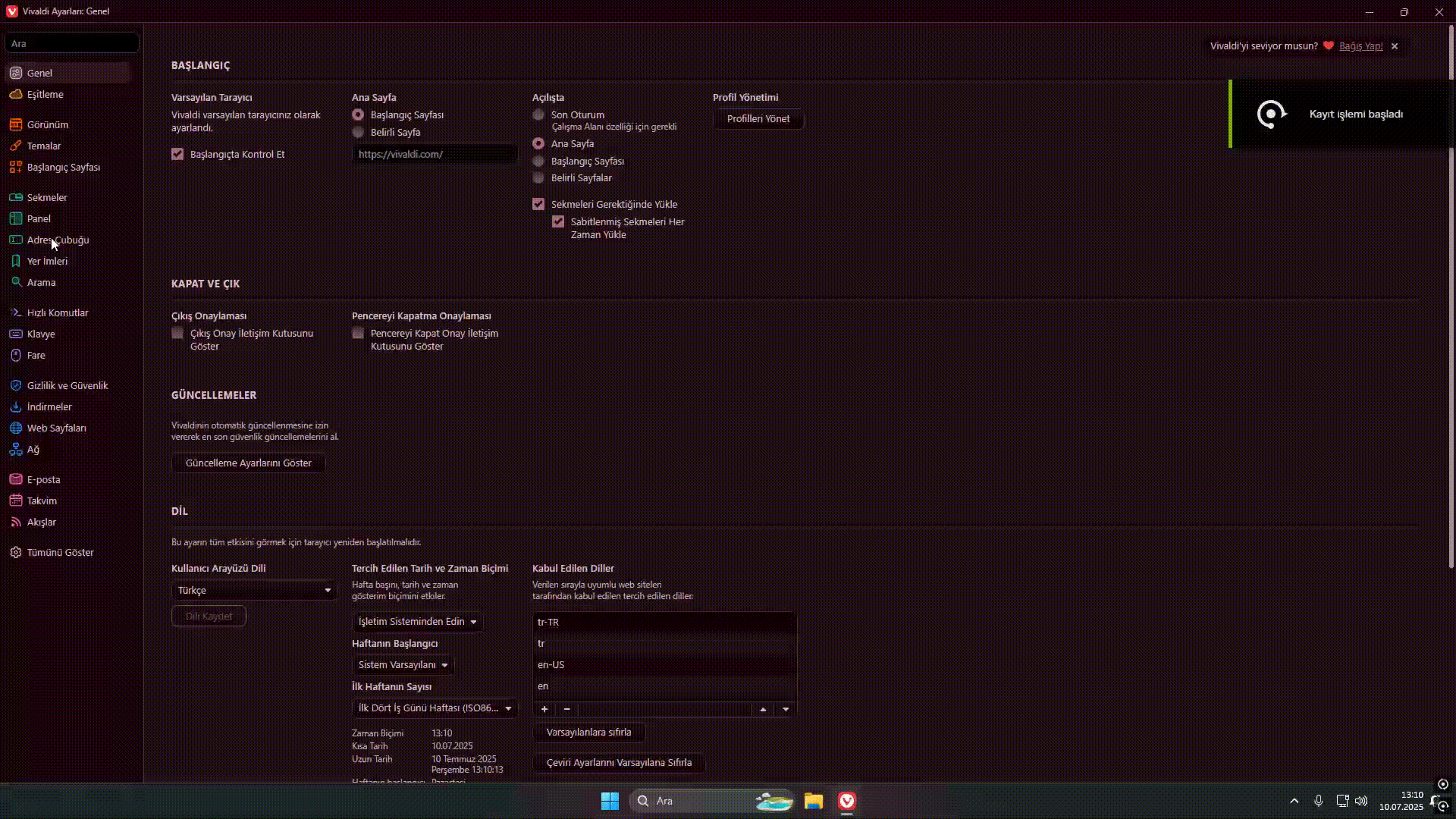The image size is (1456, 819).
Task: Open the Kullanıcı Arayüzü Dili dropdown
Action: pos(254,591)
